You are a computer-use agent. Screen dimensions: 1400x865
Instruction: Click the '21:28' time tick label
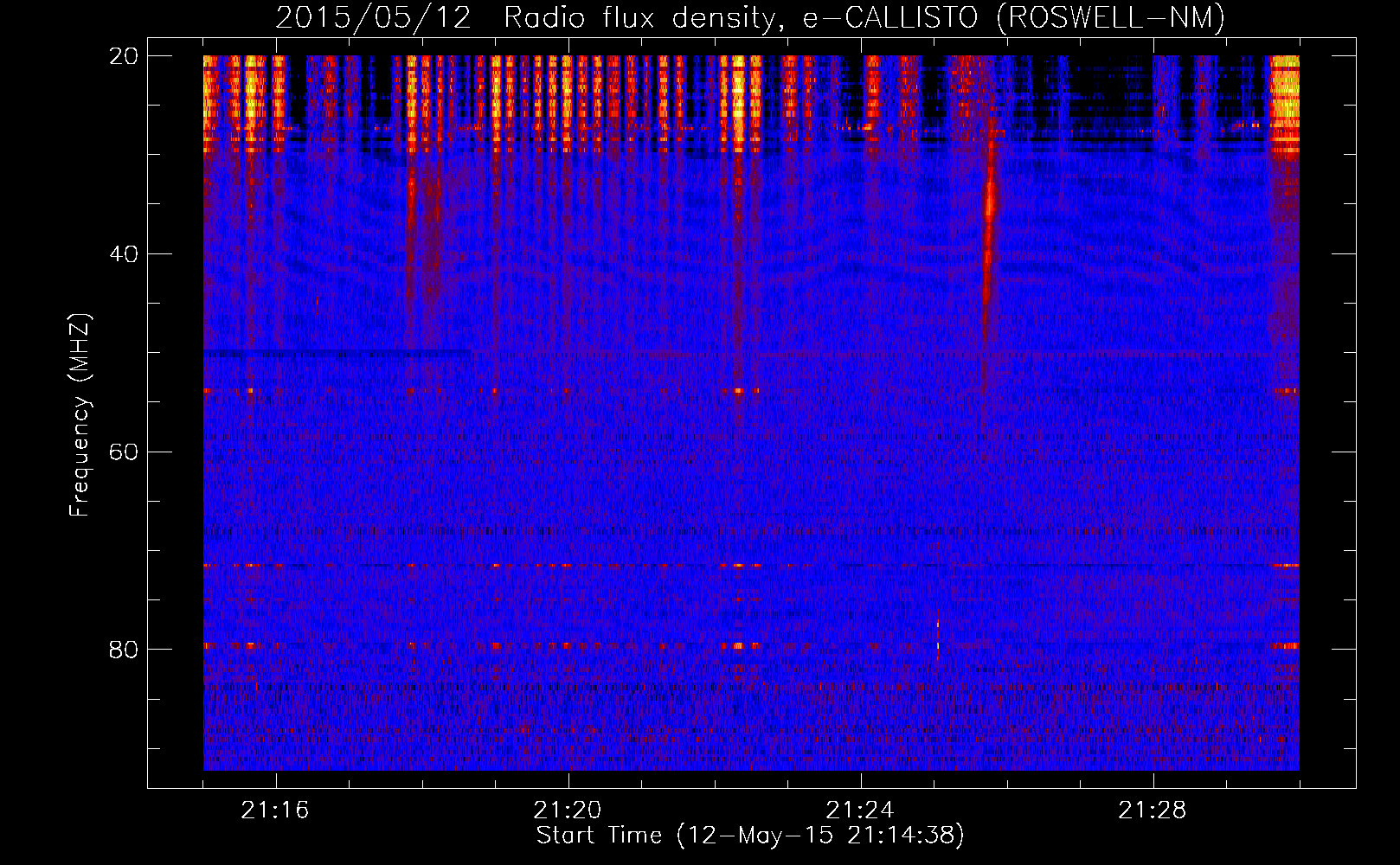1153,811
